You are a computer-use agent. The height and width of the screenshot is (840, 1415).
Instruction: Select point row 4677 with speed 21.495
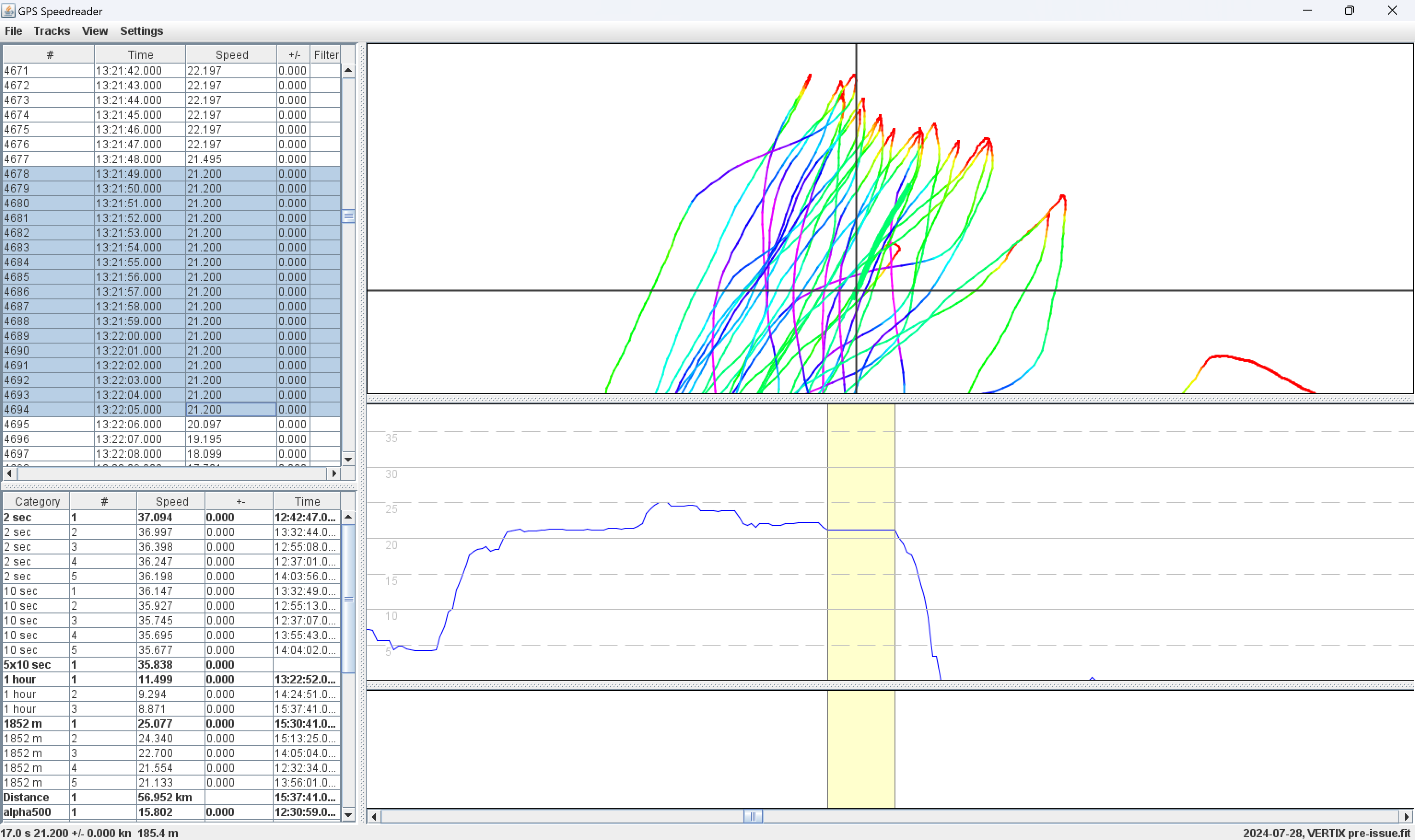coord(171,159)
